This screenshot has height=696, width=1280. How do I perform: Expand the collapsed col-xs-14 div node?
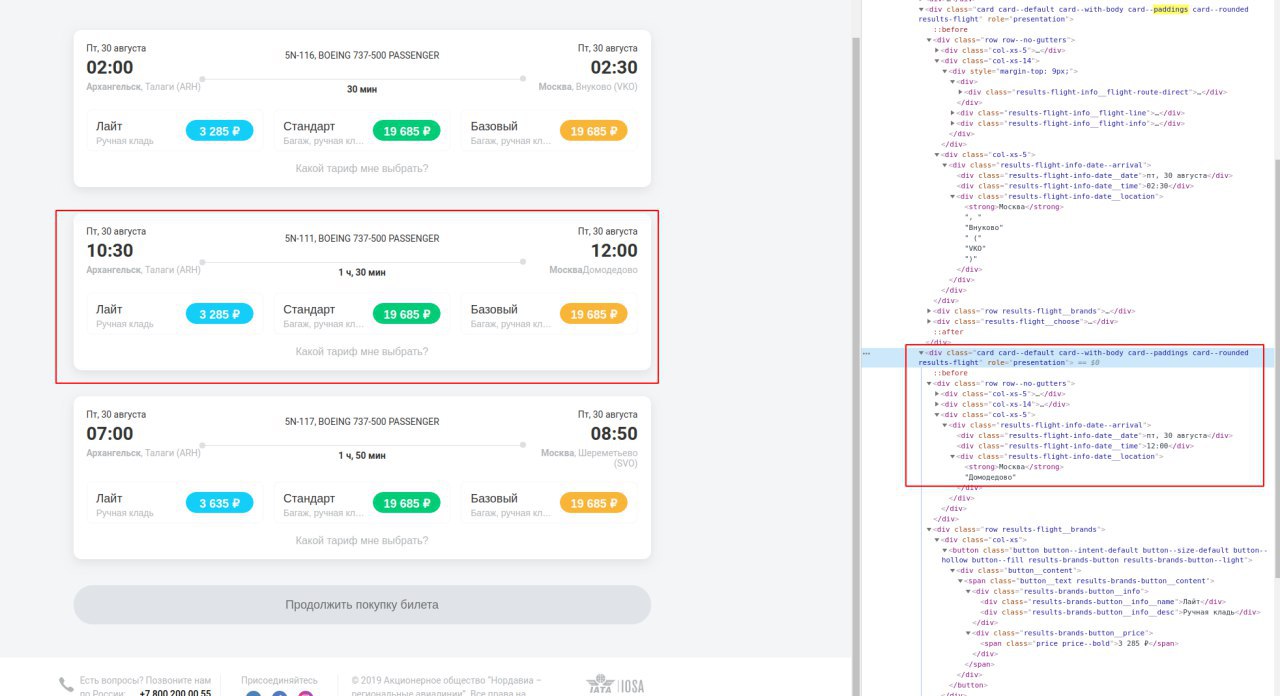point(937,404)
